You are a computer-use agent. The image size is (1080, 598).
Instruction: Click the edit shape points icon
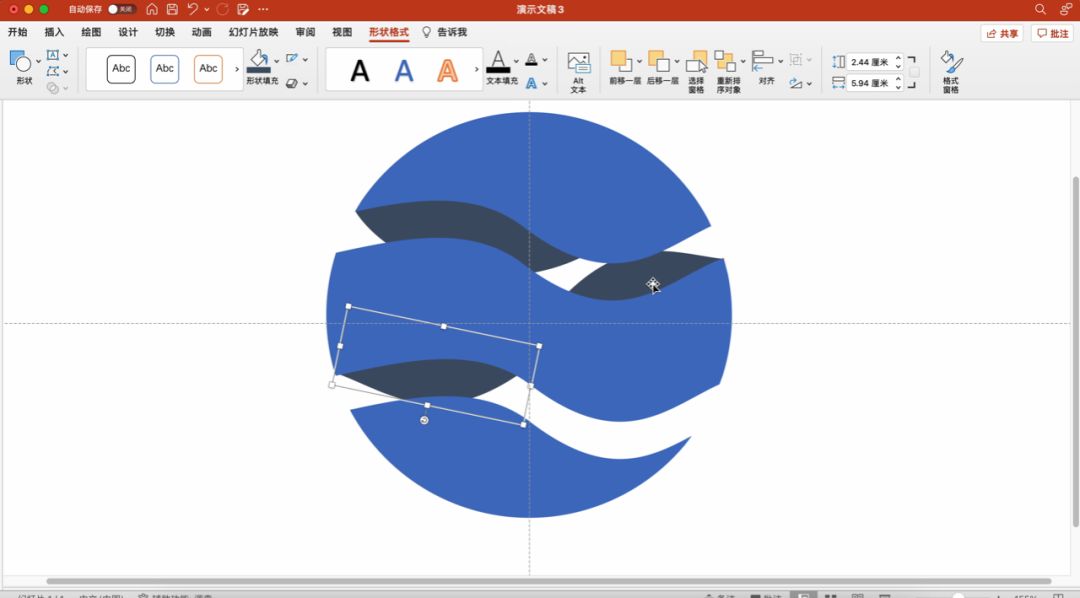tap(53, 71)
